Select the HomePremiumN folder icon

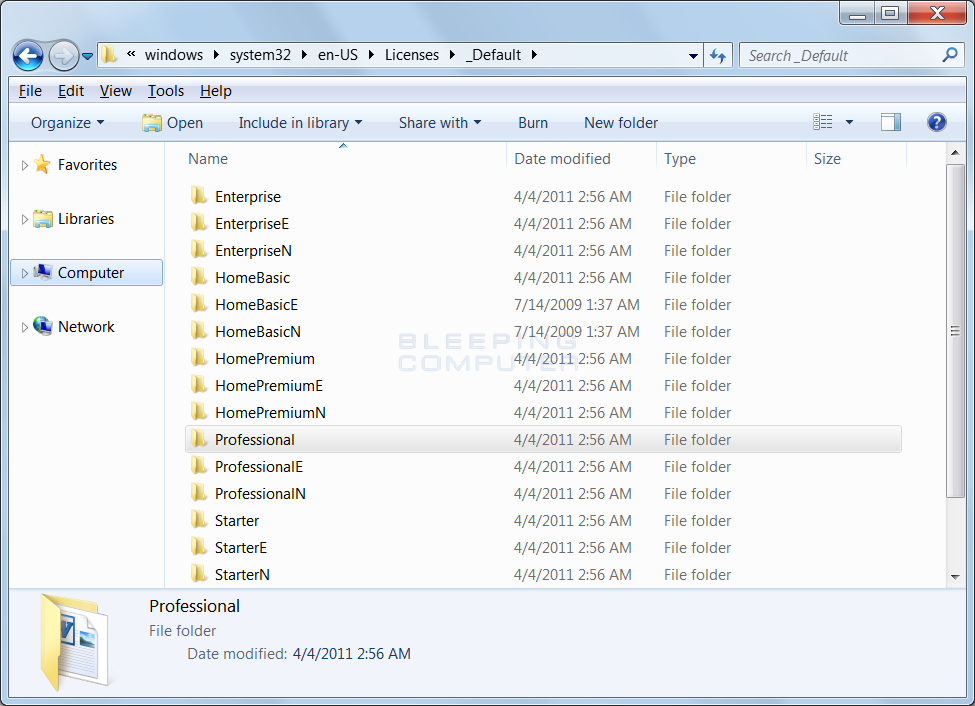[x=199, y=411]
